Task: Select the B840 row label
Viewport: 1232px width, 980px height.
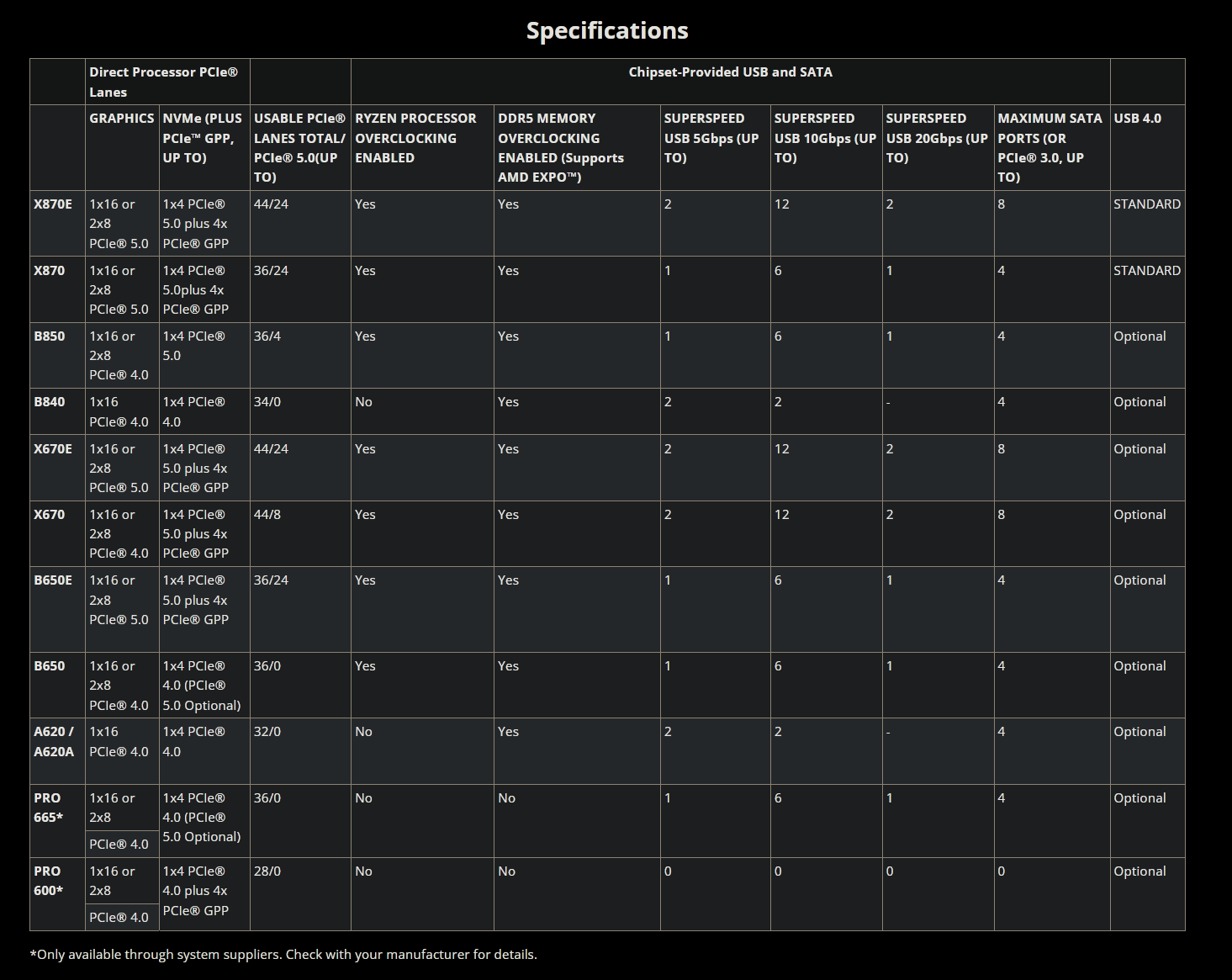Action: [x=49, y=402]
